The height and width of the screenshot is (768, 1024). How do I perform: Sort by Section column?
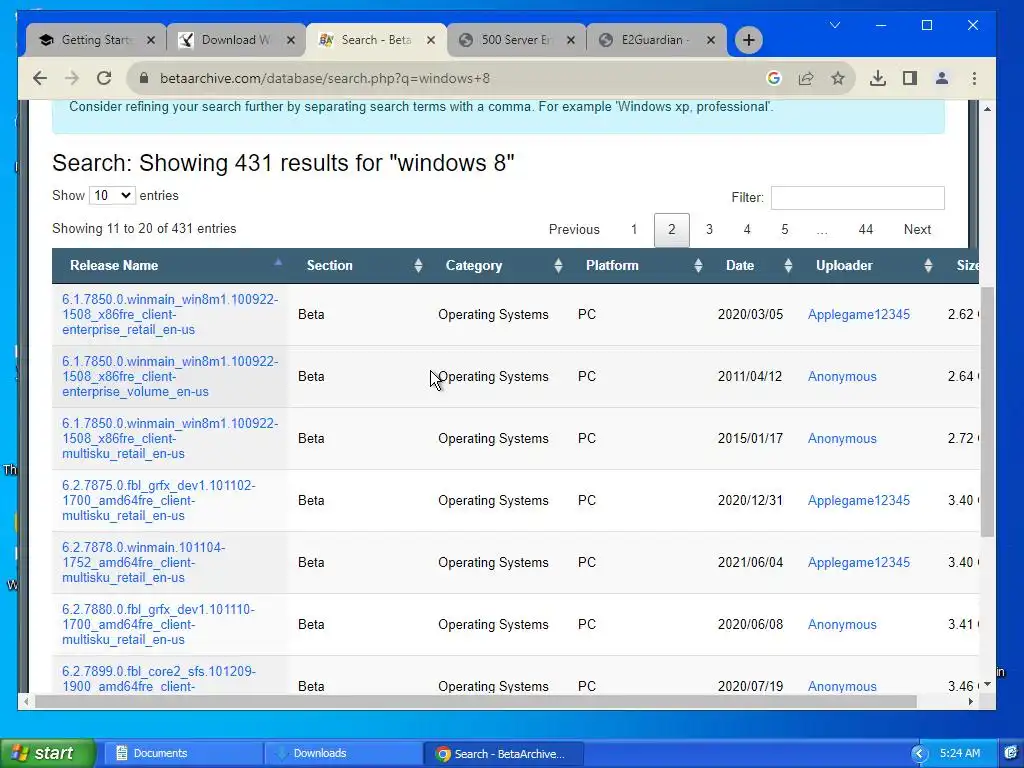pyautogui.click(x=358, y=266)
